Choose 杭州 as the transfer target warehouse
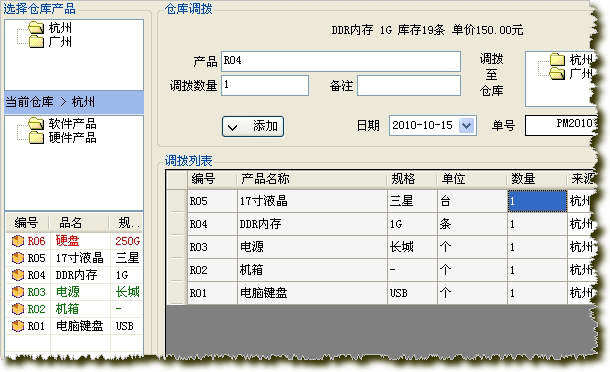Viewport: 610px width, 372px height. [581, 60]
